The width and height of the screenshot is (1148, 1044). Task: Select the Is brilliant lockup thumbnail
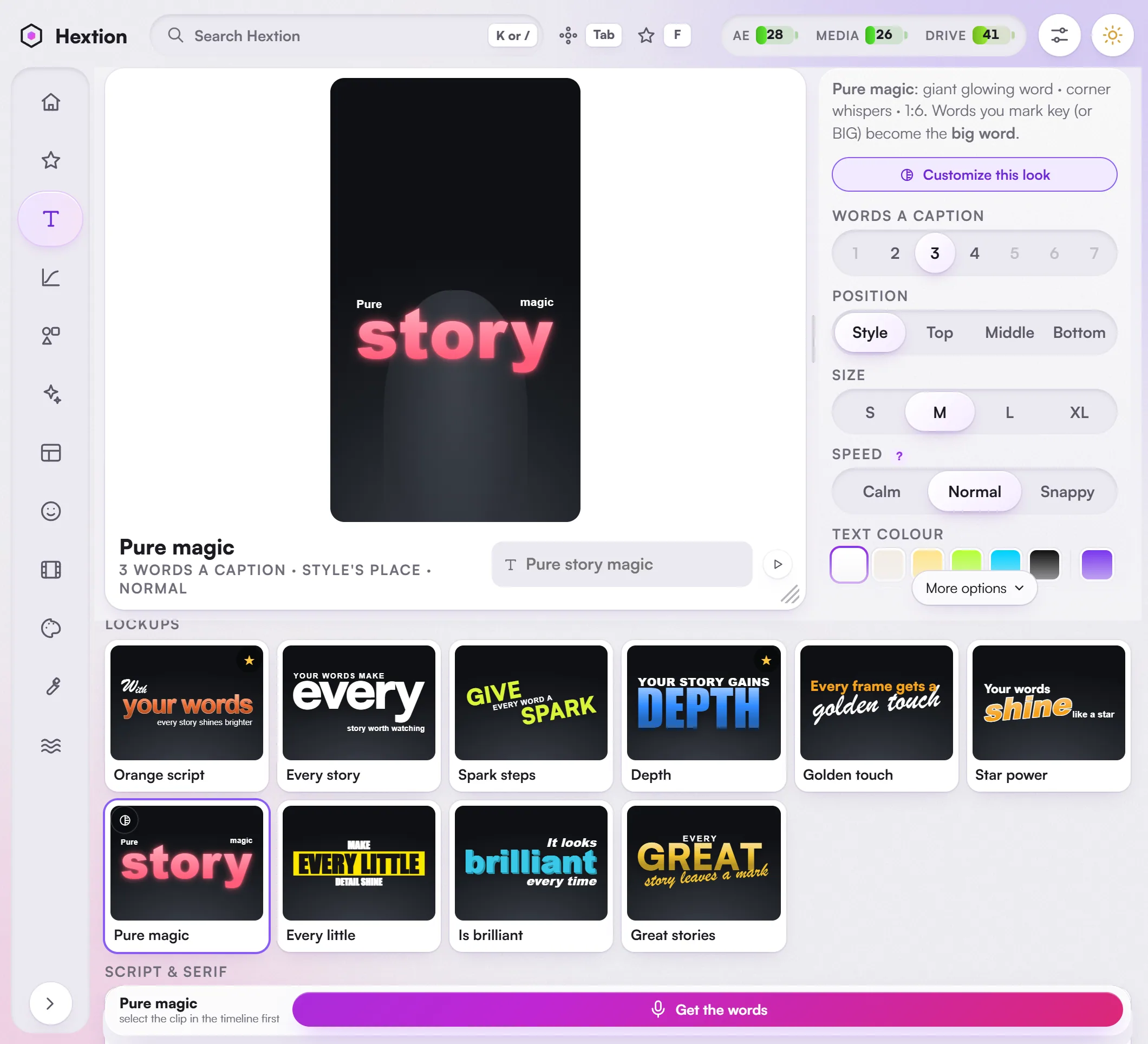click(531, 876)
